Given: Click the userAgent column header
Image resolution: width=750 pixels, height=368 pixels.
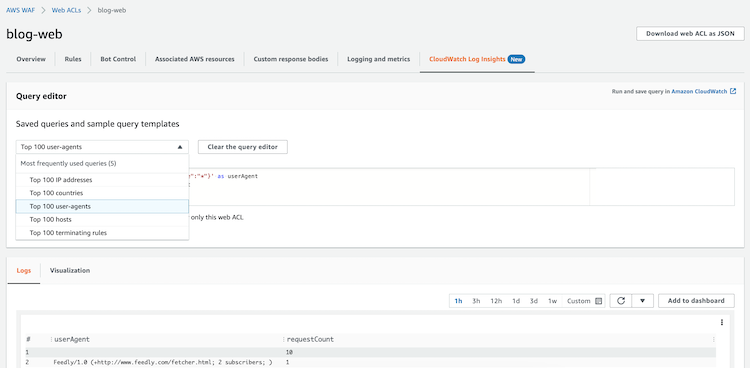Looking at the screenshot, I should click(x=72, y=339).
